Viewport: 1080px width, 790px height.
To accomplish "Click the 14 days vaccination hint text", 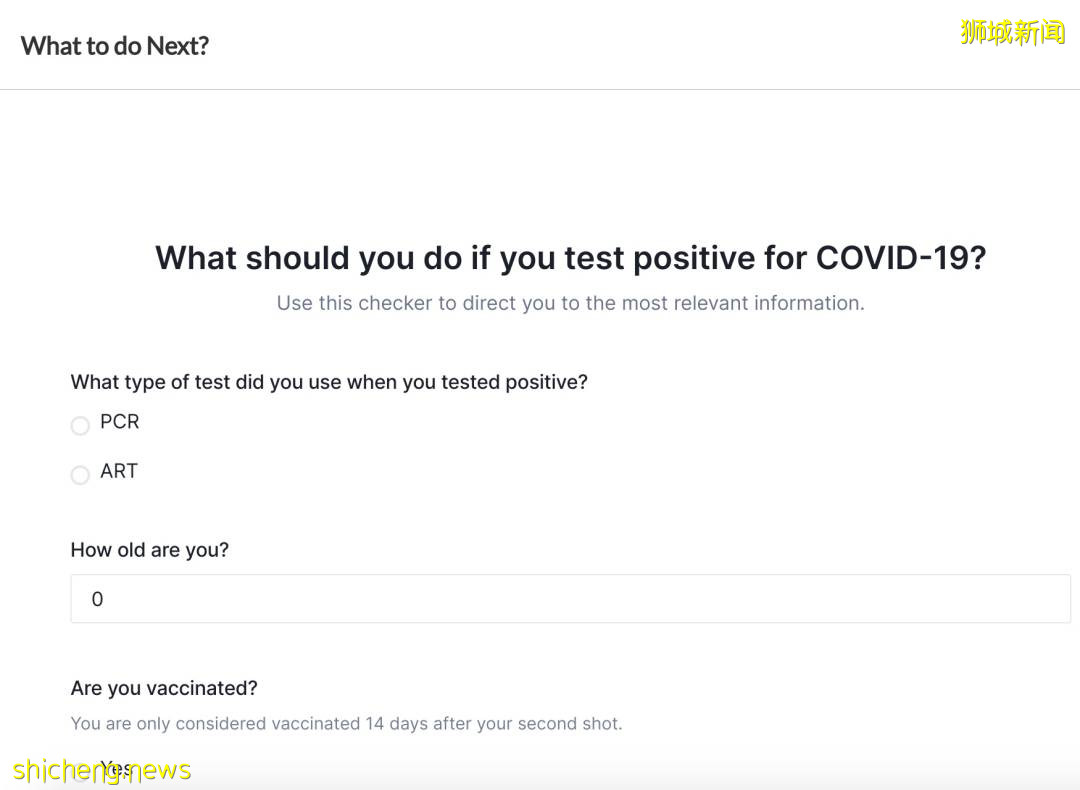I will pyautogui.click(x=346, y=723).
